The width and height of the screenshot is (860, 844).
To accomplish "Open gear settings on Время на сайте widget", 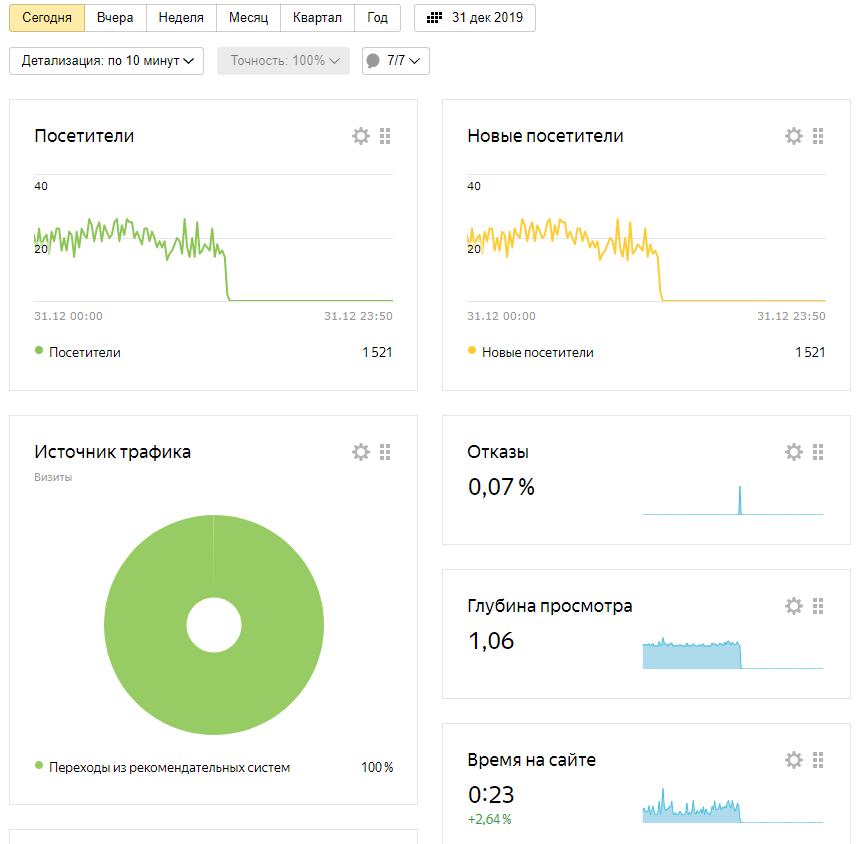I will click(x=794, y=760).
